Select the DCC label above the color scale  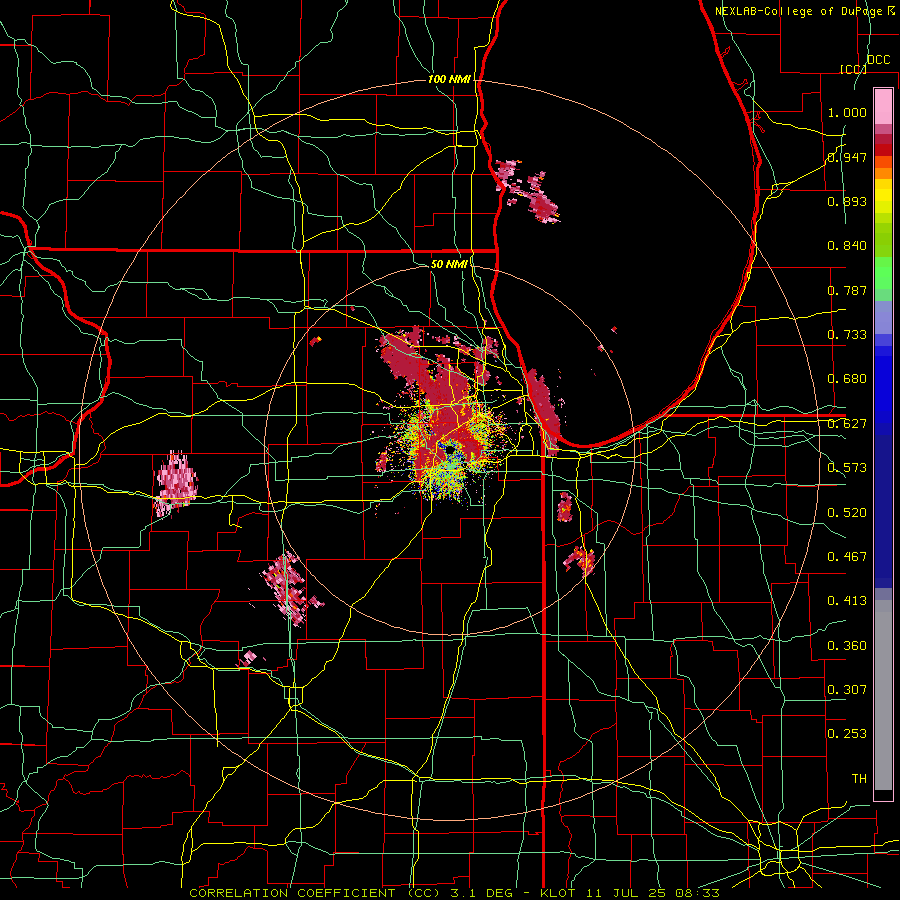pyautogui.click(x=878, y=60)
